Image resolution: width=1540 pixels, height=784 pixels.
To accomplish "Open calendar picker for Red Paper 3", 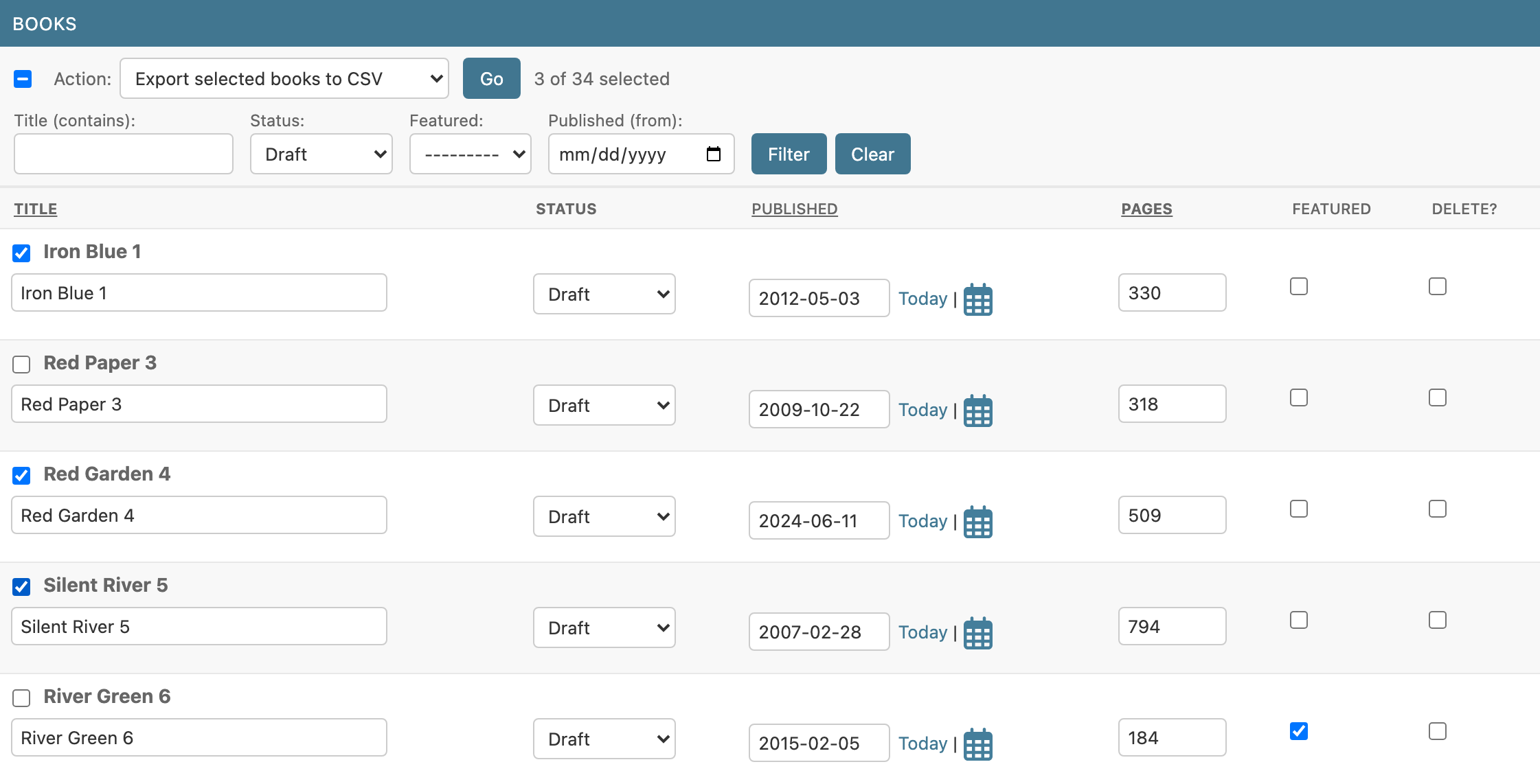I will pyautogui.click(x=978, y=411).
